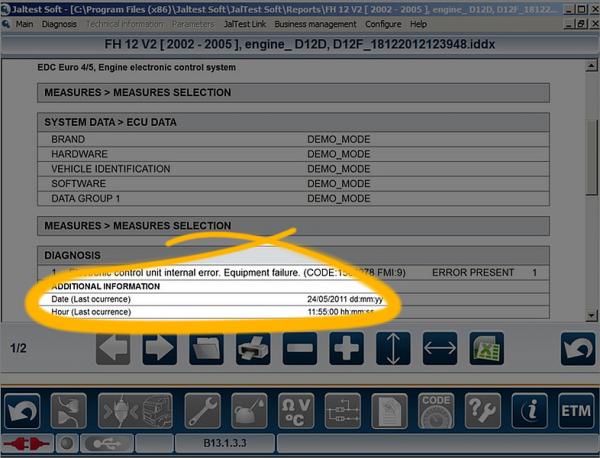This screenshot has height=458, width=600.
Task: Export report to Excel icon
Action: coord(486,348)
